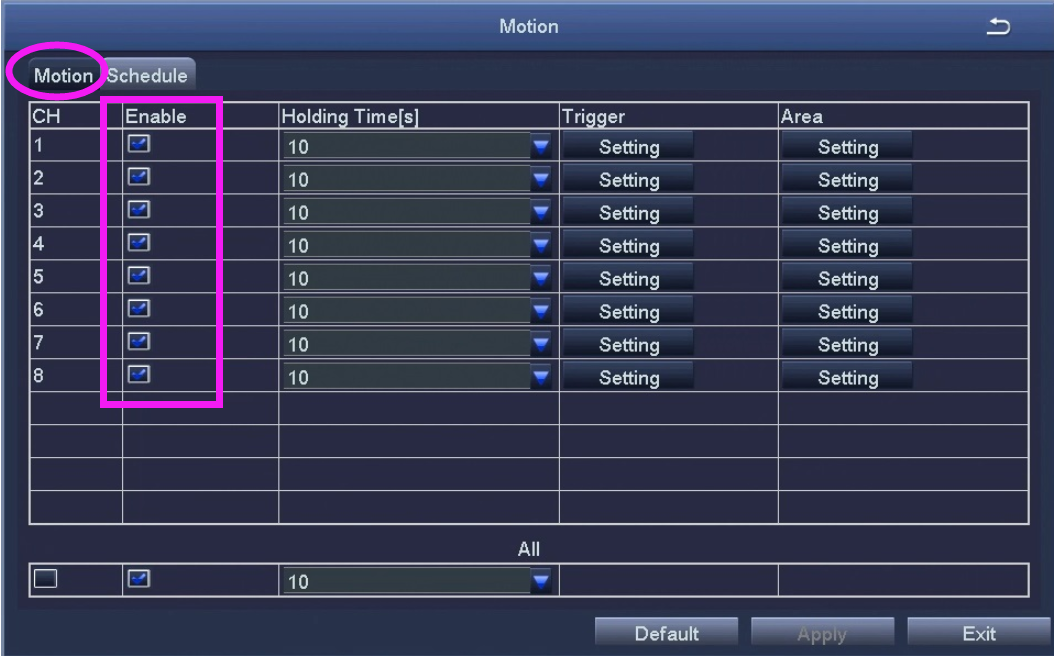The image size is (1056, 656).
Task: Click channel number 5 cell
Action: click(76, 277)
